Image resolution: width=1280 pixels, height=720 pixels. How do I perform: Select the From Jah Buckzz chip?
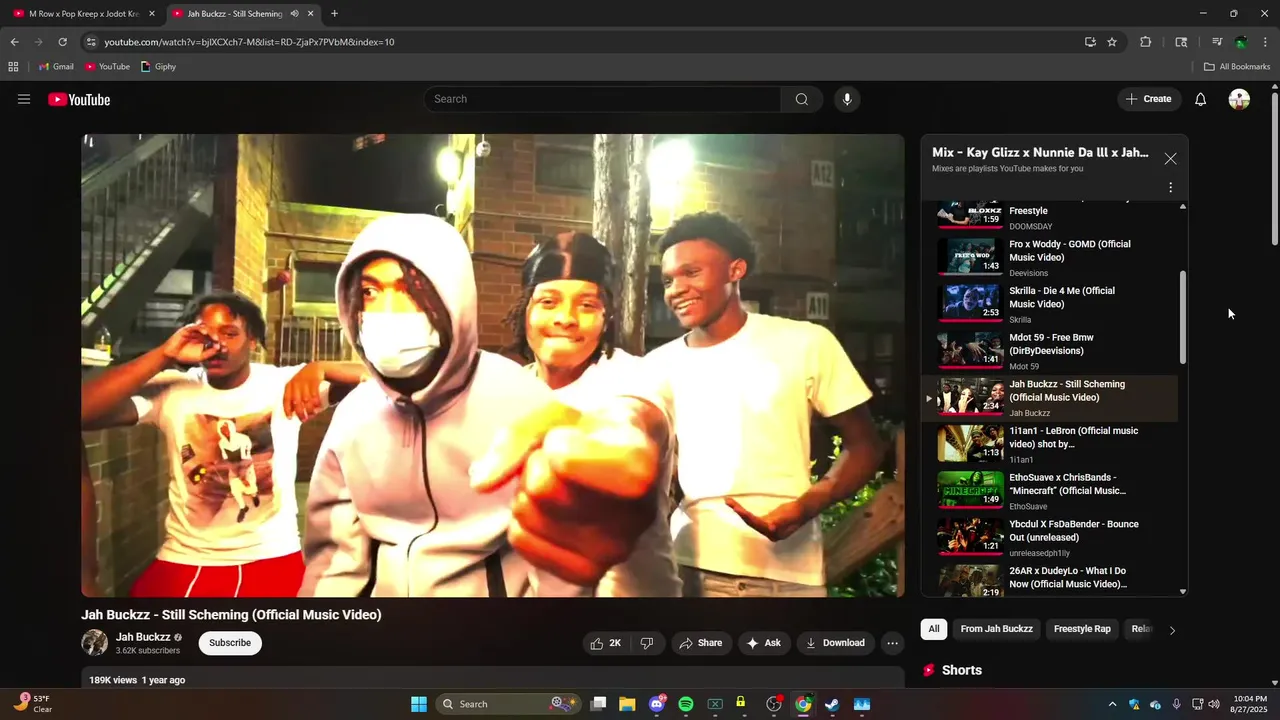click(x=997, y=629)
